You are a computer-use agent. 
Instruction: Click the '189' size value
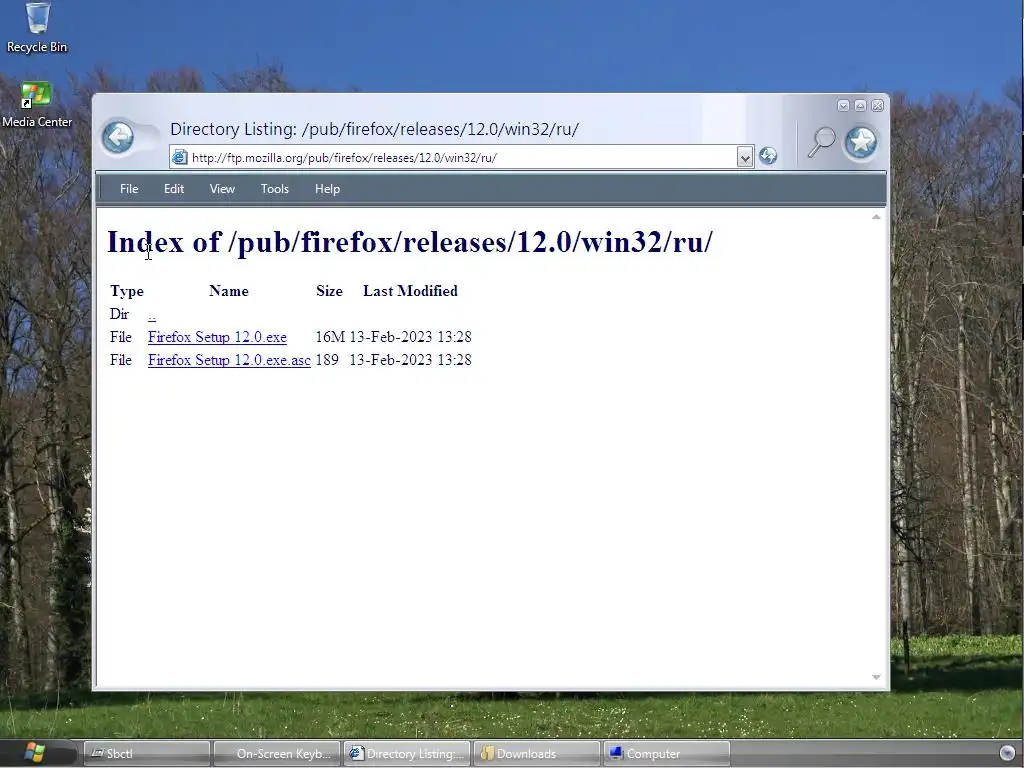[x=327, y=360]
